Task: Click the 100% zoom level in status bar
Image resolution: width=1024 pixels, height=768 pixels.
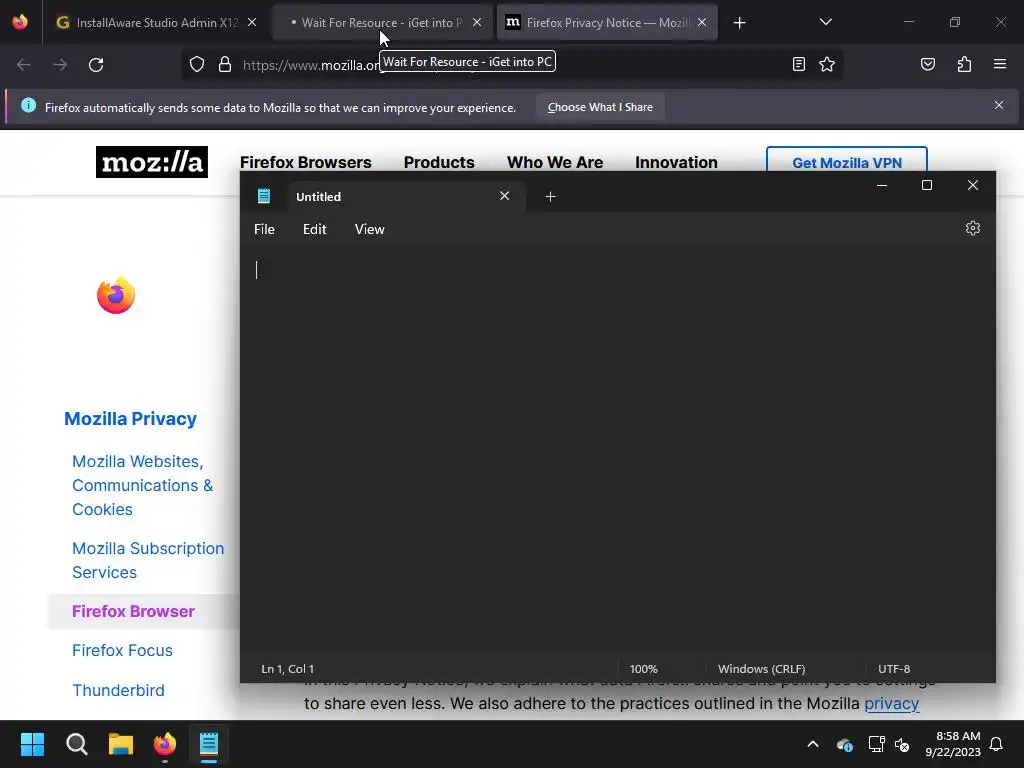Action: coord(643,669)
